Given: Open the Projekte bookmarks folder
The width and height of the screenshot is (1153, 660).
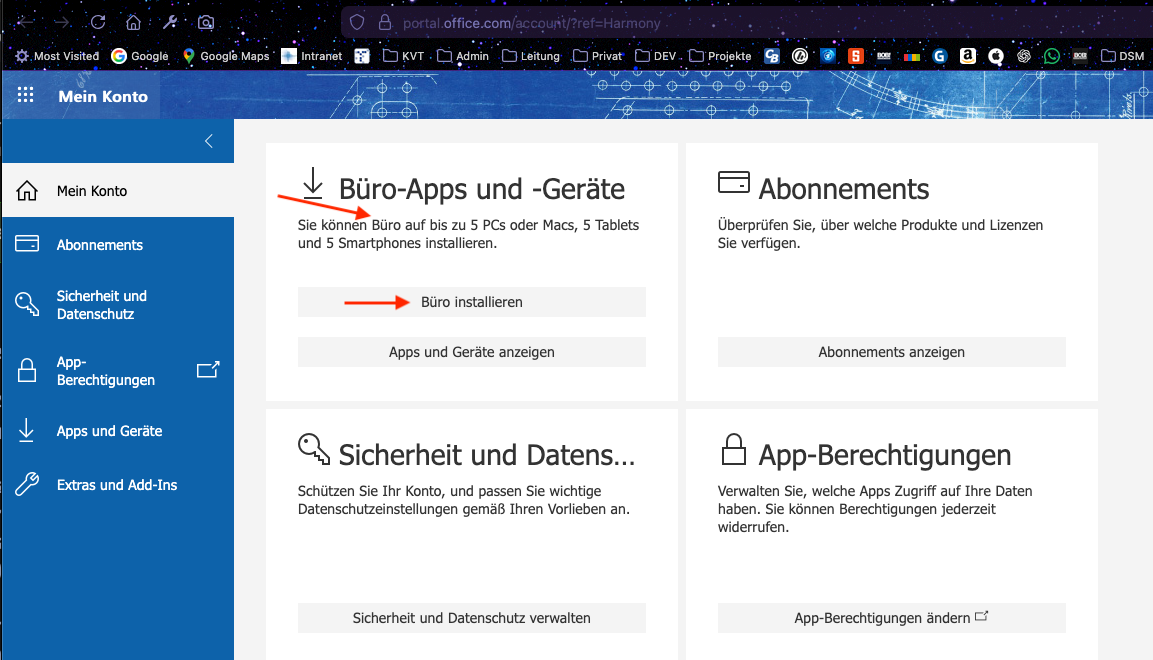Looking at the screenshot, I should (x=720, y=56).
